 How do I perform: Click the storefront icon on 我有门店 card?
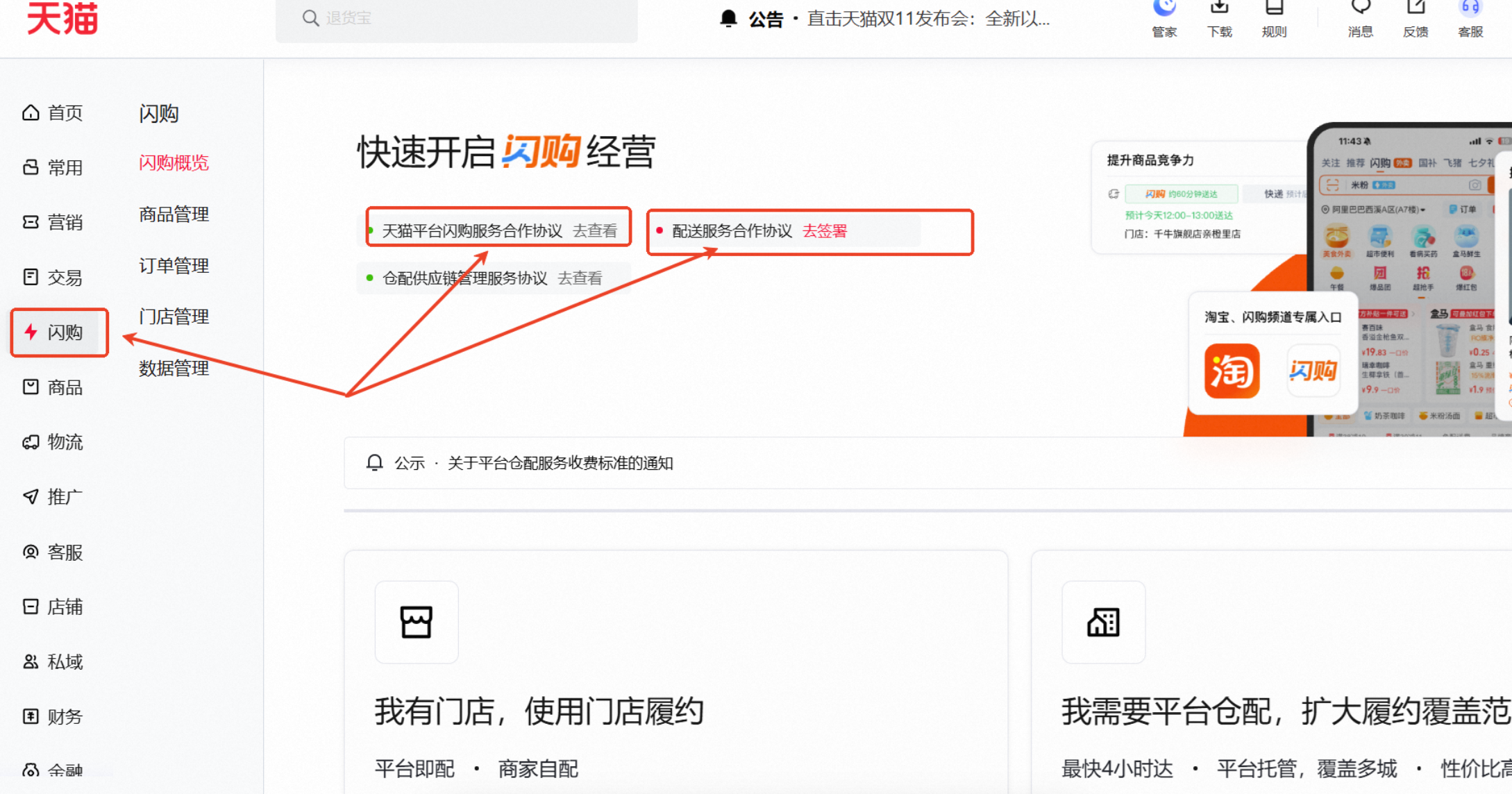417,622
